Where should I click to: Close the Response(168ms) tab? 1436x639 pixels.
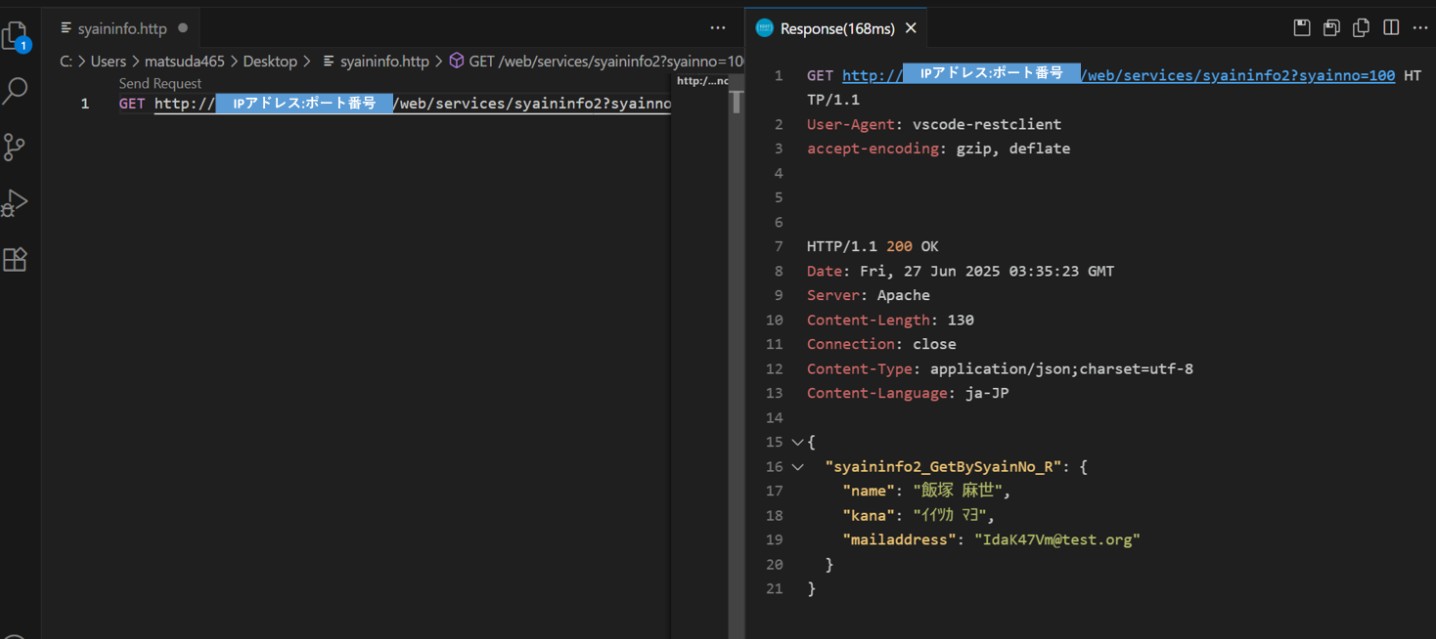pos(911,29)
